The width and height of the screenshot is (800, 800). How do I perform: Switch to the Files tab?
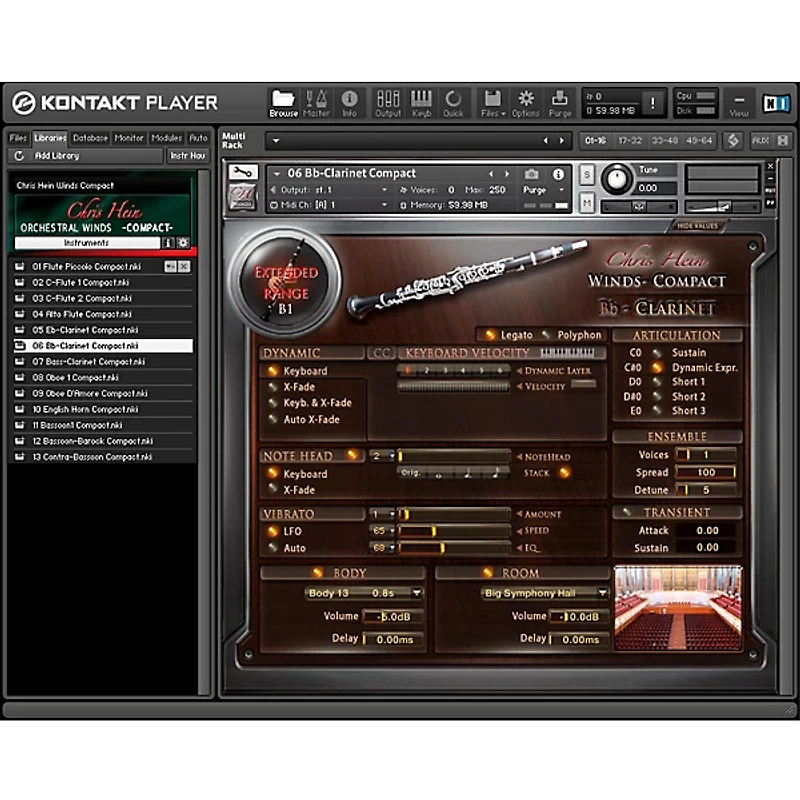18,138
